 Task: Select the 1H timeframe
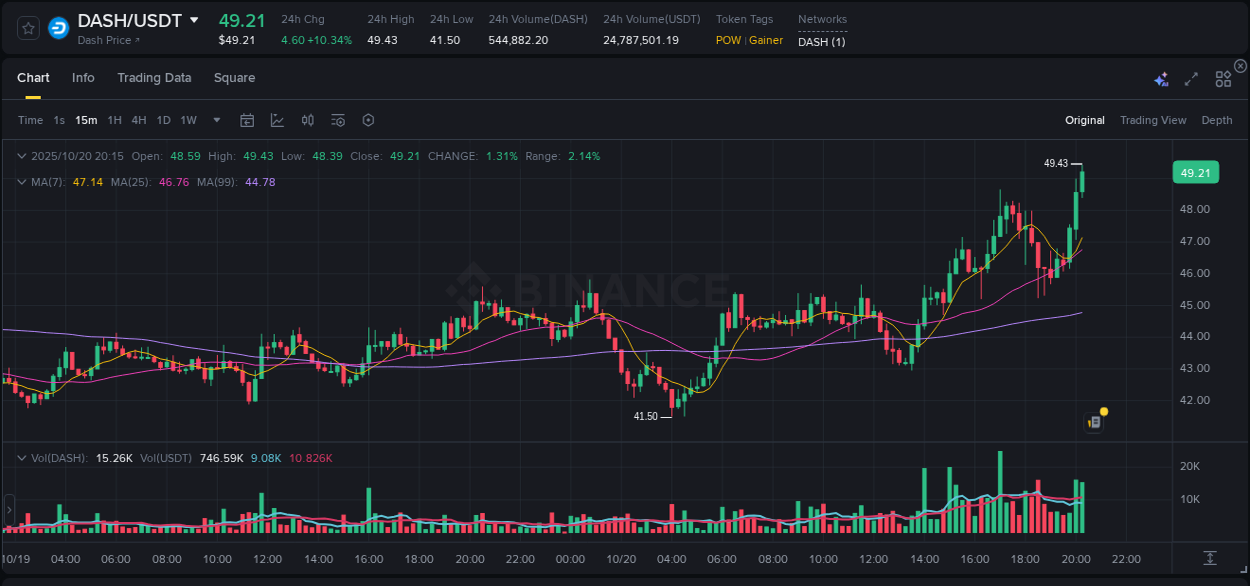click(114, 120)
